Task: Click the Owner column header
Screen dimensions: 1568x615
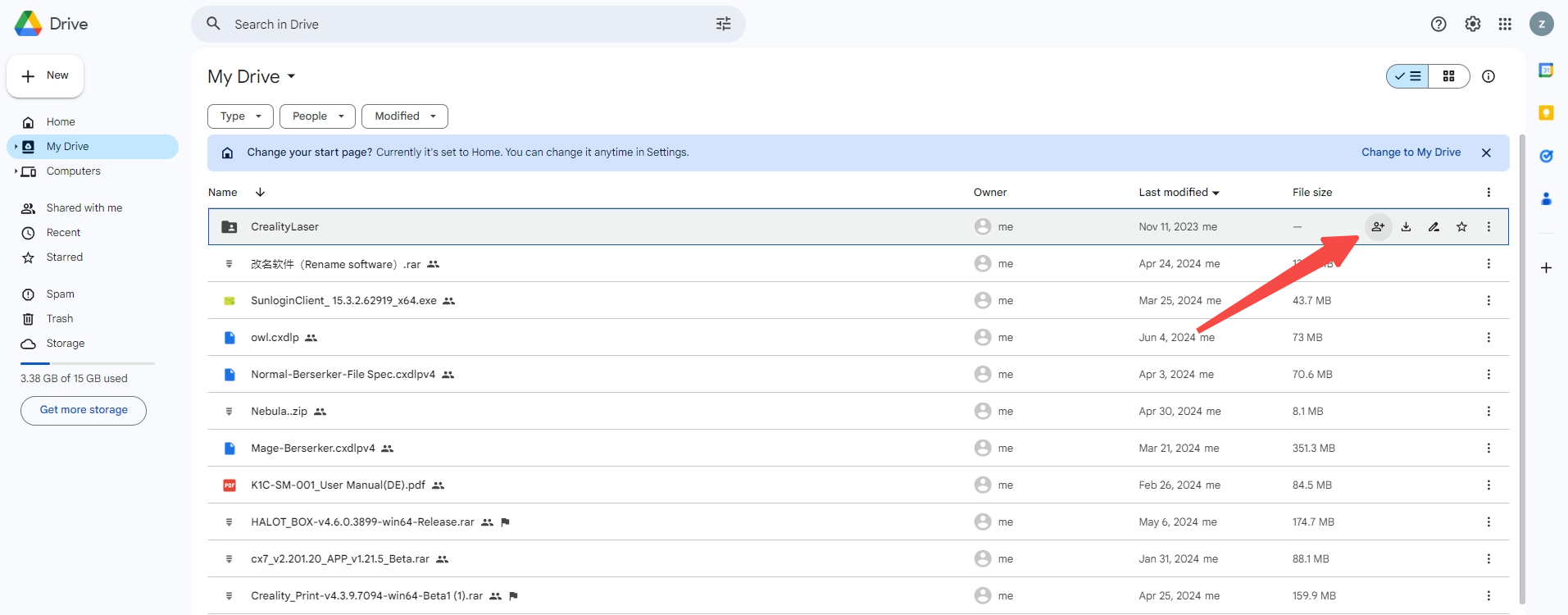Action: click(990, 192)
